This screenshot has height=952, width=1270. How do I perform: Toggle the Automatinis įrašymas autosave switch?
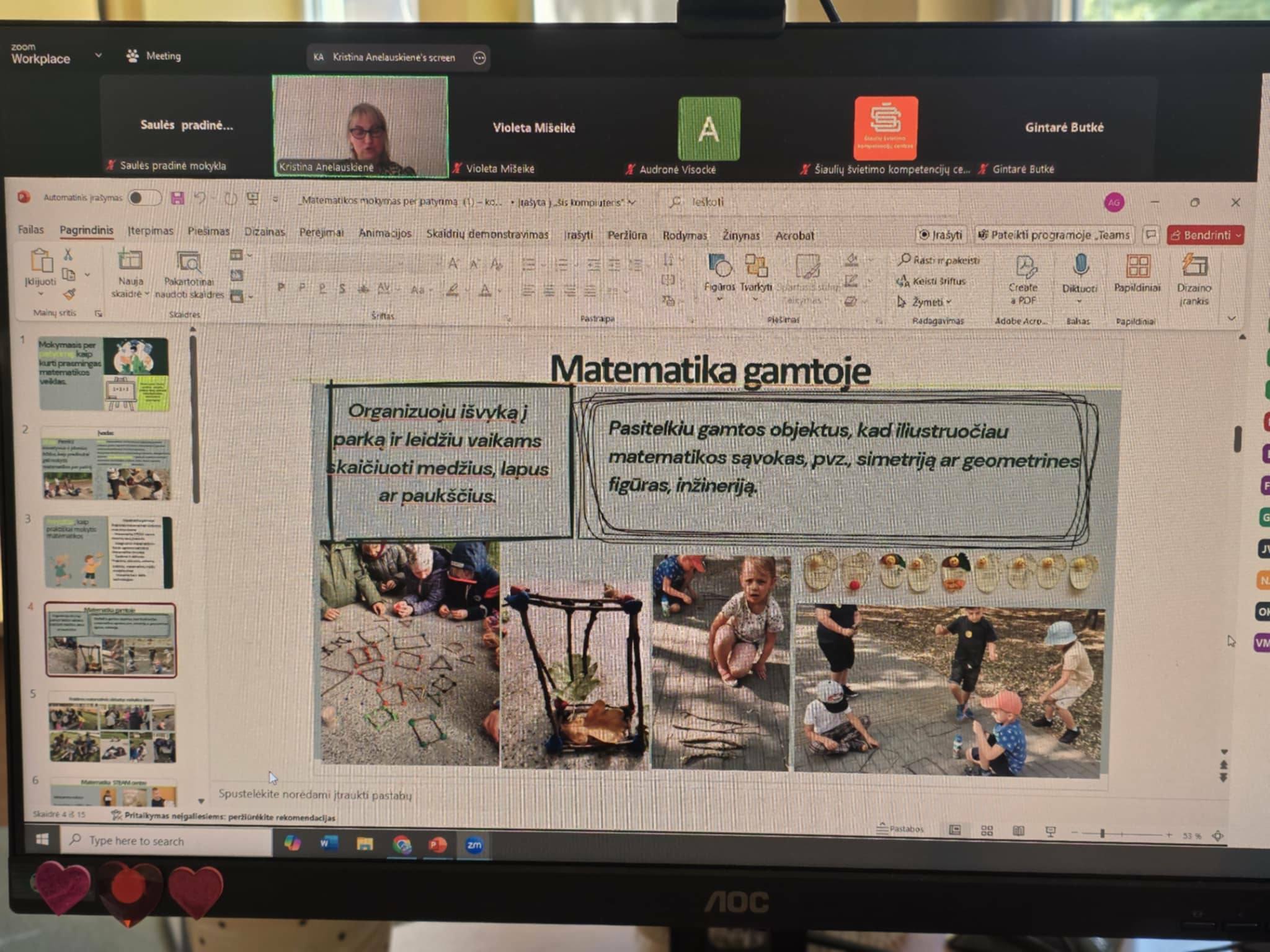click(144, 198)
